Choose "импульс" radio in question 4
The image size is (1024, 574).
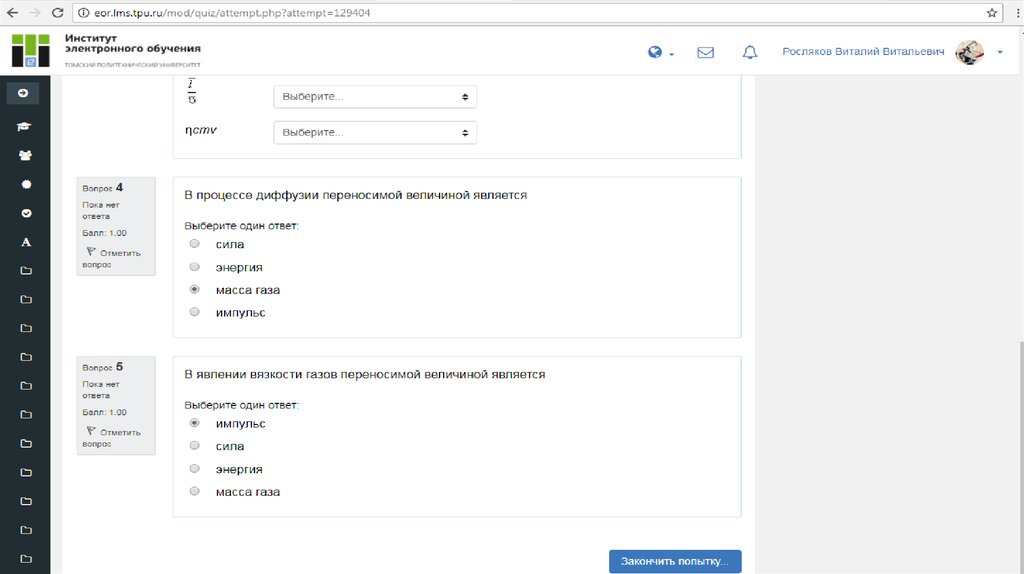click(195, 313)
